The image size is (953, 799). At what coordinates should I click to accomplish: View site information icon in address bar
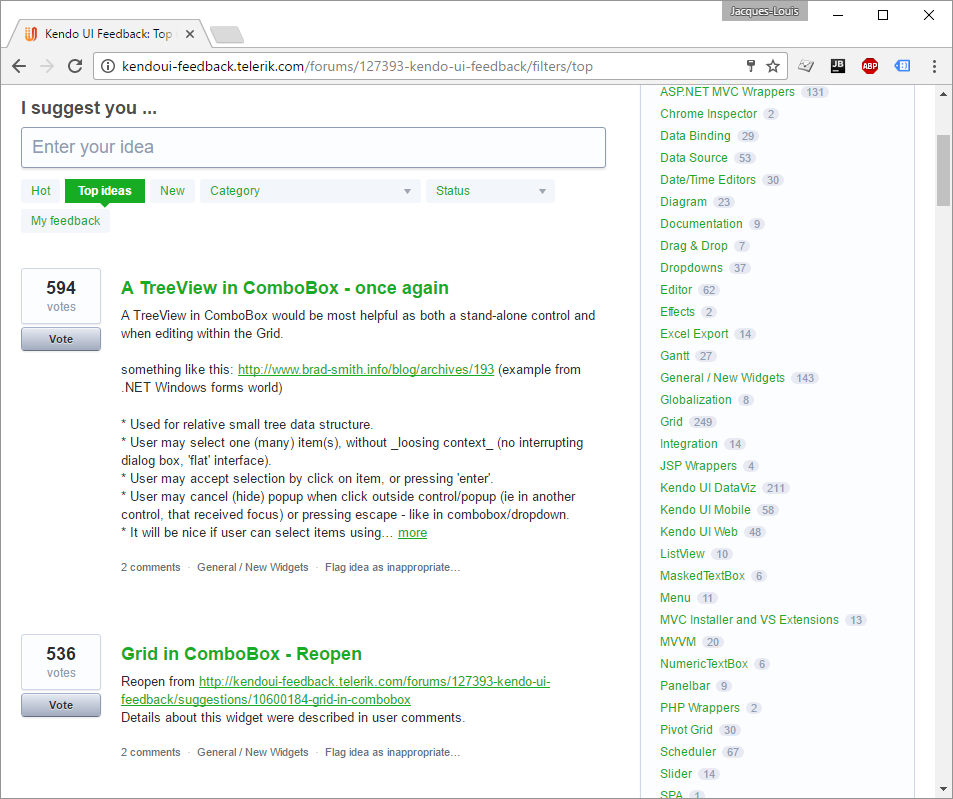pos(108,66)
